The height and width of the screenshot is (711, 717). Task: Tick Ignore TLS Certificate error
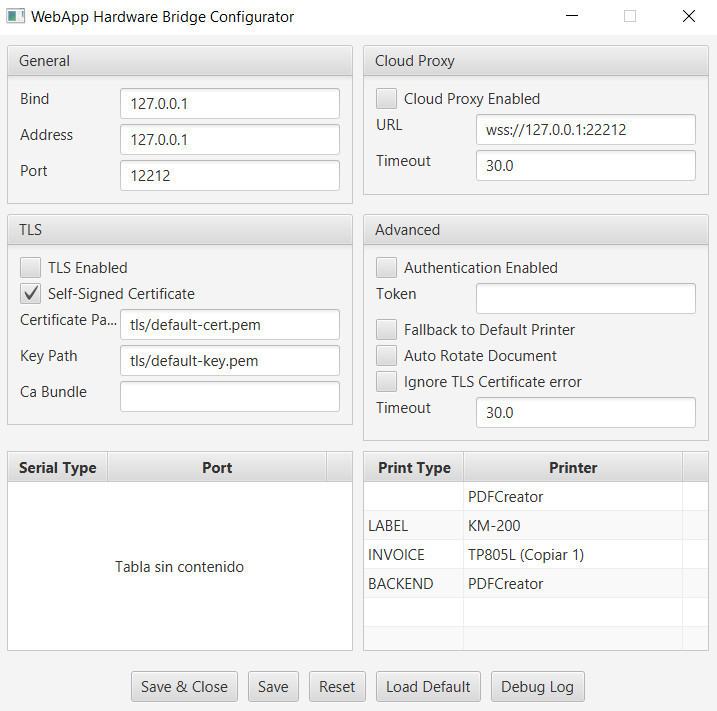point(387,382)
